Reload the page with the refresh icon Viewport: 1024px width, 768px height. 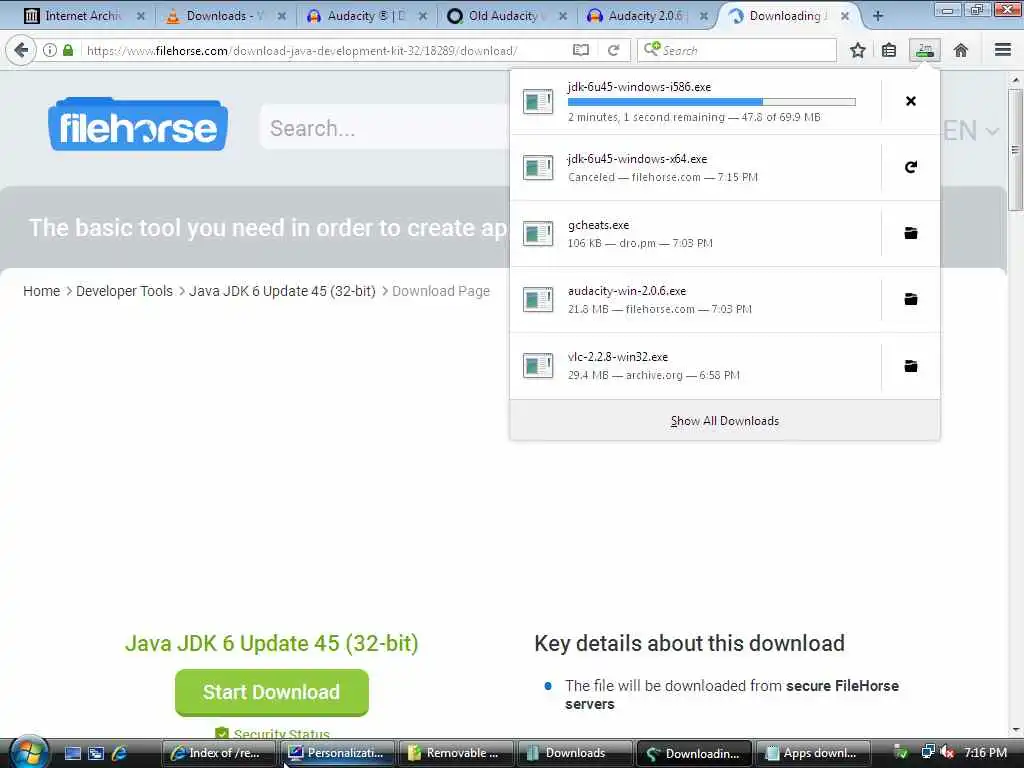[x=613, y=50]
